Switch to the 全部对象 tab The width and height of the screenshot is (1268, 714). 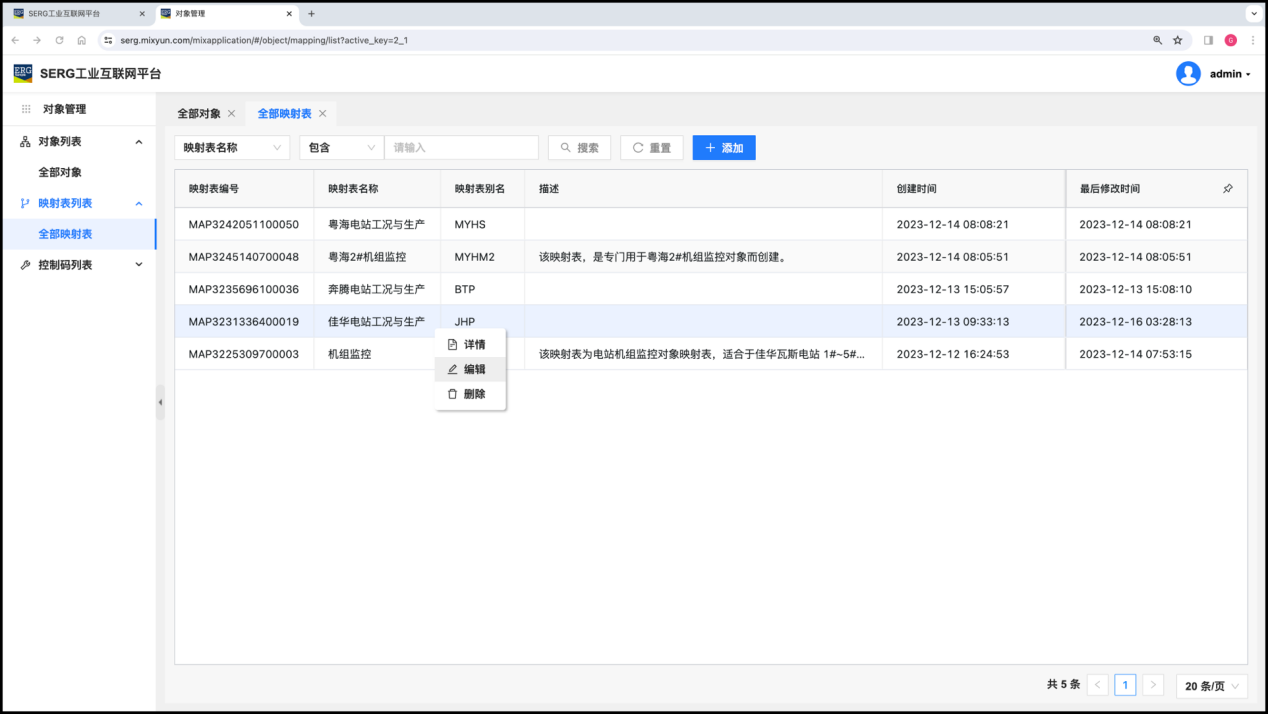pos(199,114)
